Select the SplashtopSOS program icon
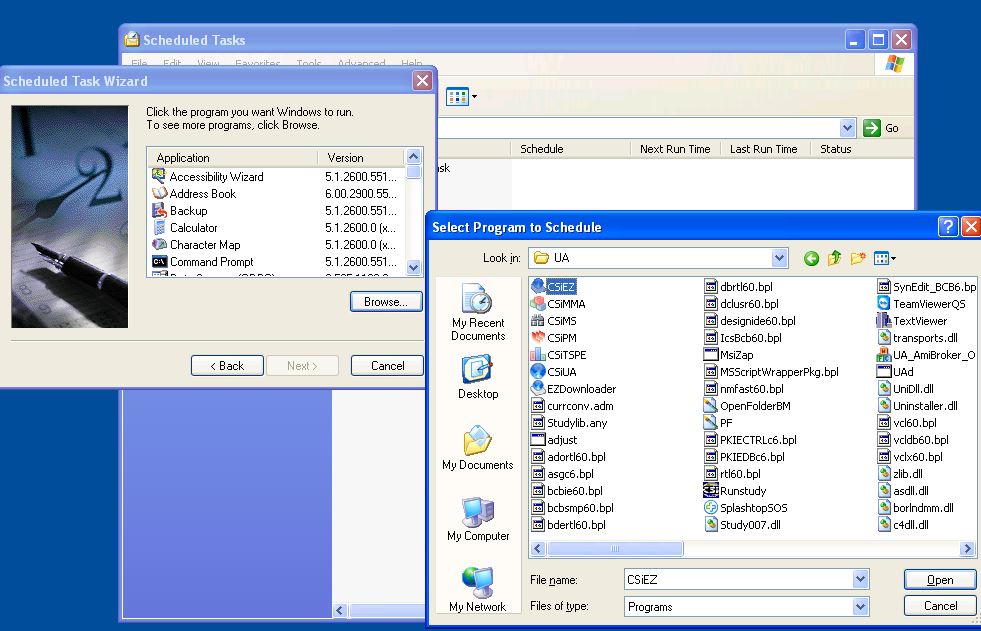The width and height of the screenshot is (981, 631). pyautogui.click(x=711, y=508)
